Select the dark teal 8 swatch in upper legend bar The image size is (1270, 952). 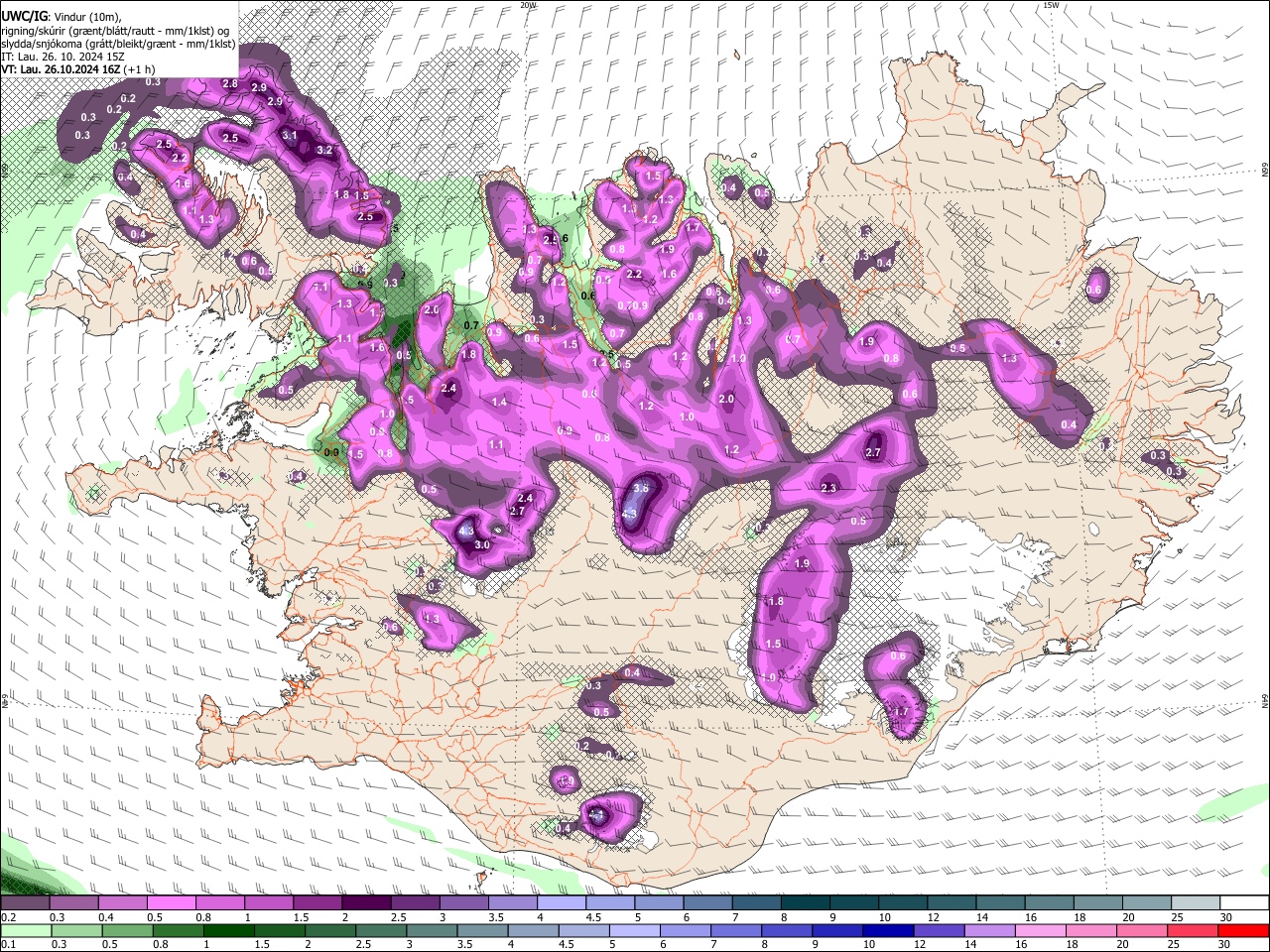tap(806, 903)
